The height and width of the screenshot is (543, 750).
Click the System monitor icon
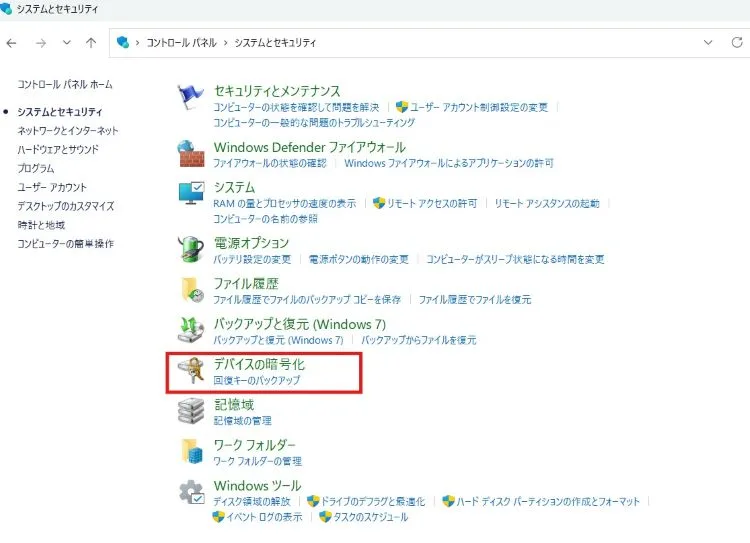click(x=190, y=195)
